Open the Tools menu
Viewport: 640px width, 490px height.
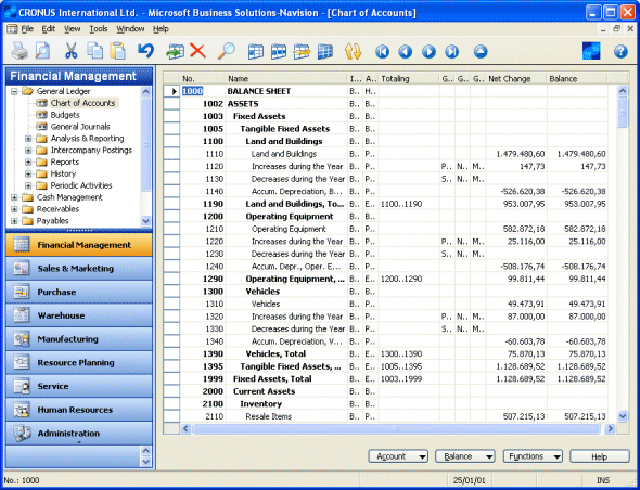point(98,29)
